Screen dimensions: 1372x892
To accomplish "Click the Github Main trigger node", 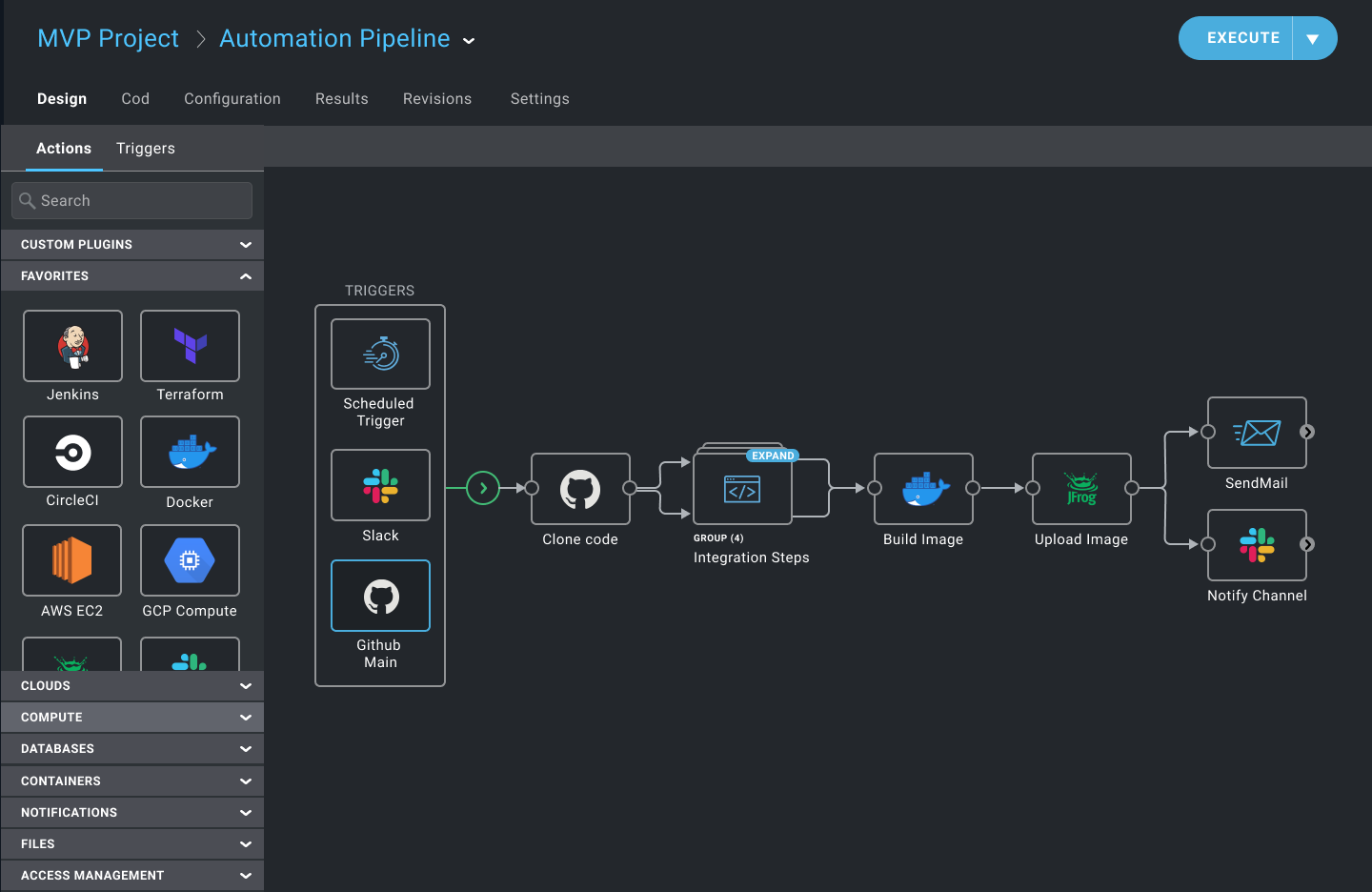I will click(x=380, y=595).
